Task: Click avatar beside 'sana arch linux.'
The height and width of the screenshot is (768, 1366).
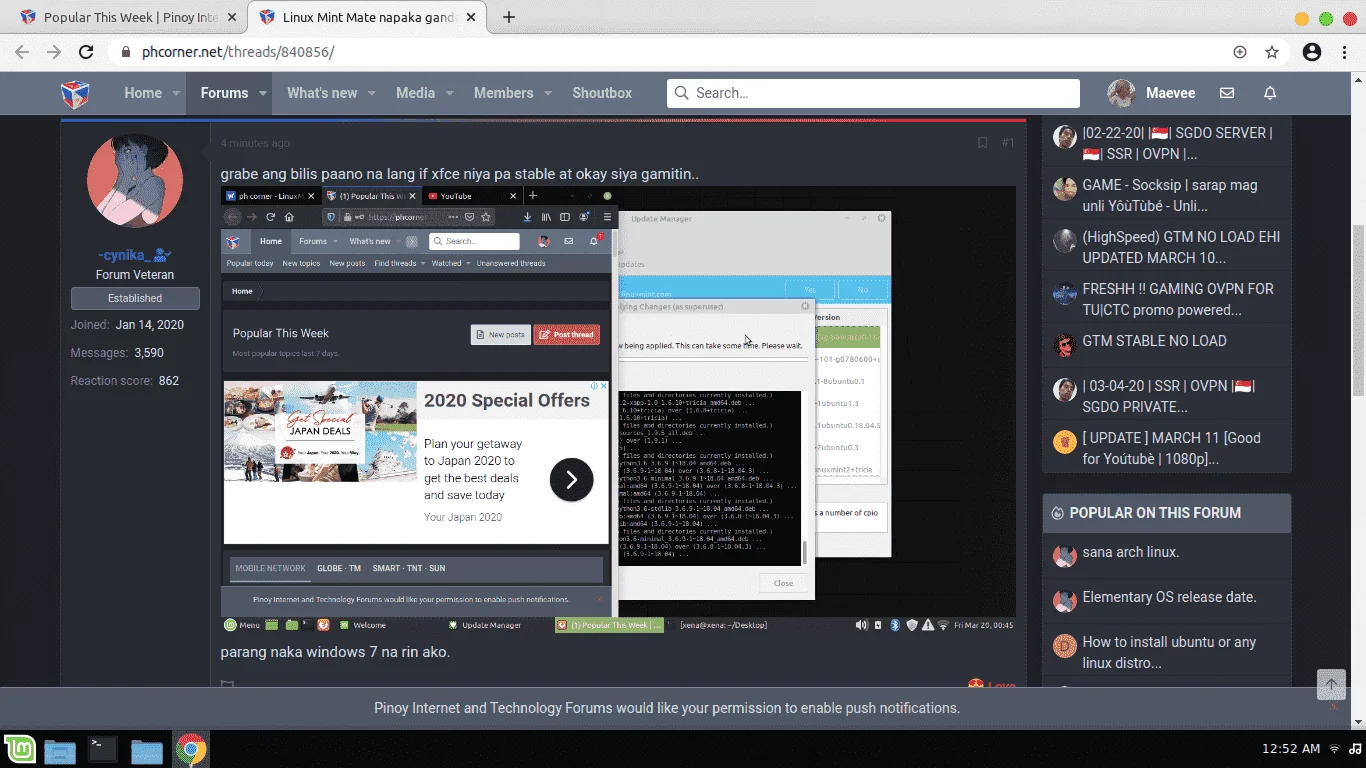Action: coord(1064,556)
